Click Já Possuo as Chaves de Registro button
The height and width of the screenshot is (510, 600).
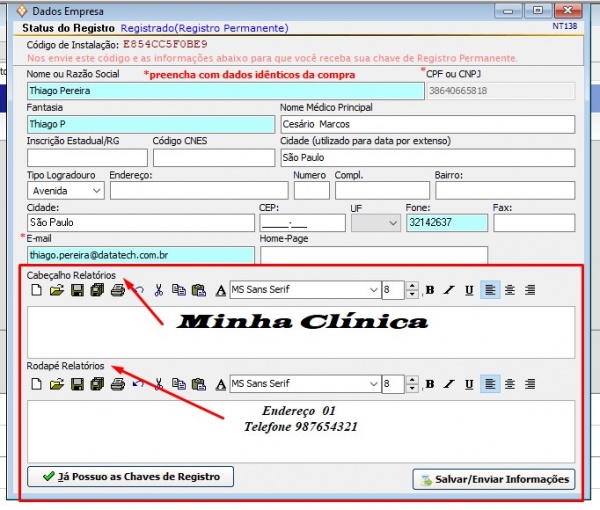coord(124,477)
